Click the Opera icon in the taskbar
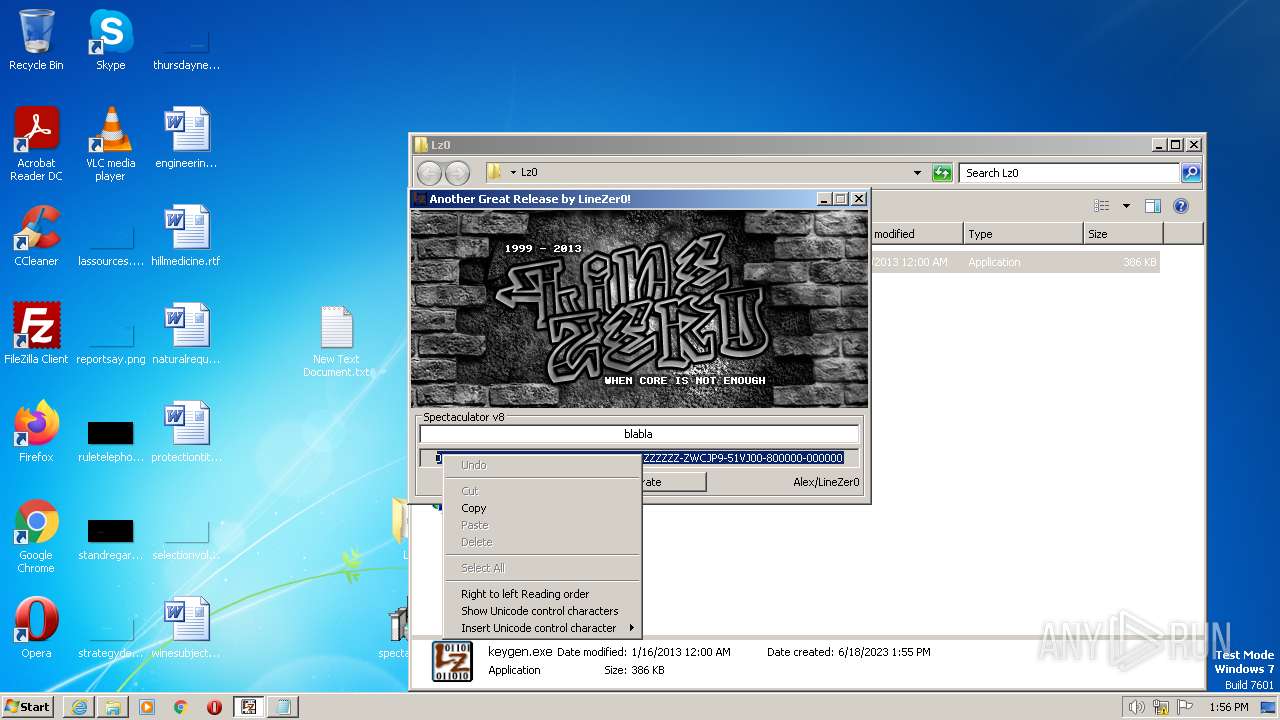 pyautogui.click(x=214, y=707)
